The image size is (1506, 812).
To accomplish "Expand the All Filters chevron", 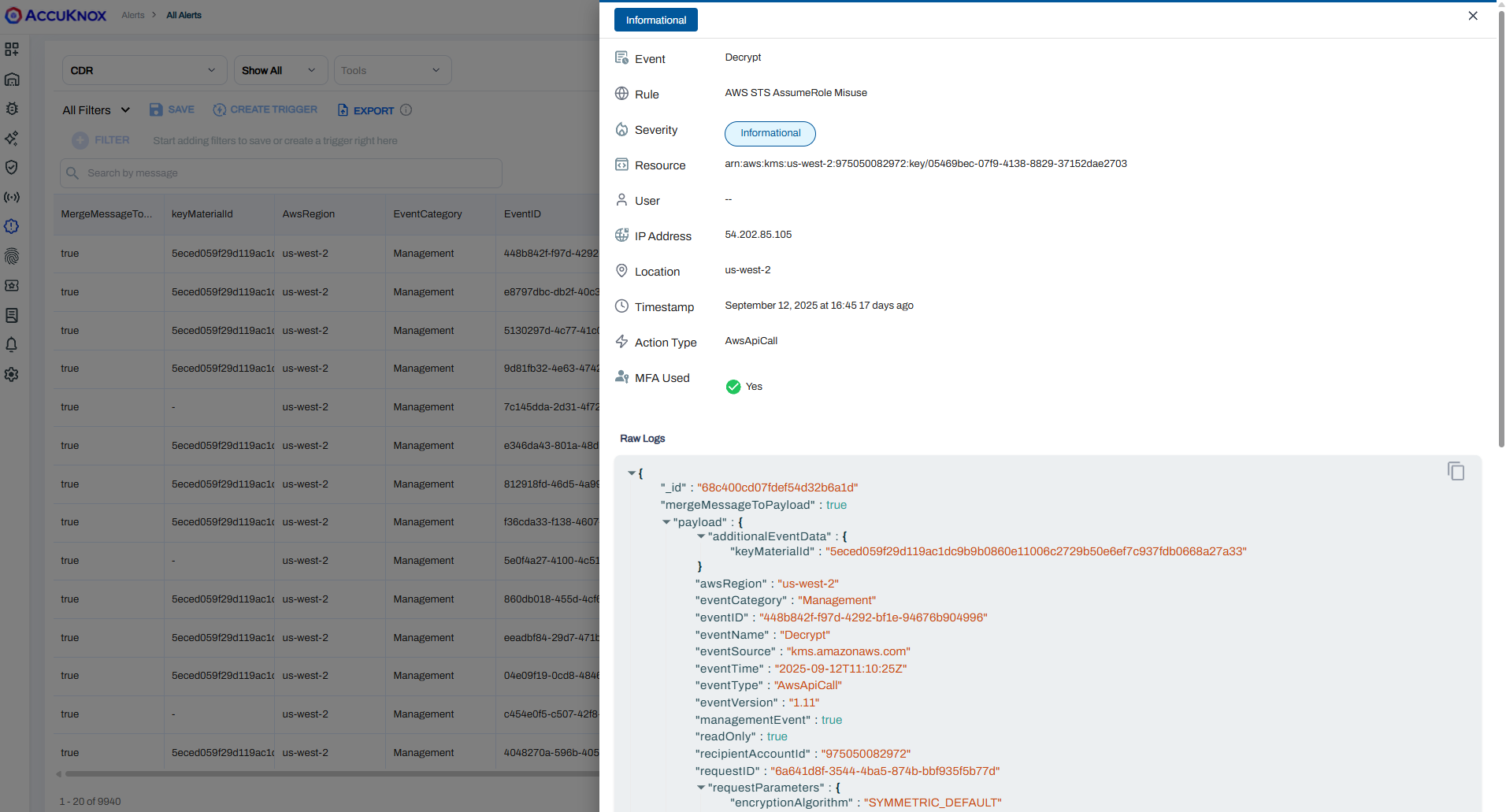I will pos(125,110).
